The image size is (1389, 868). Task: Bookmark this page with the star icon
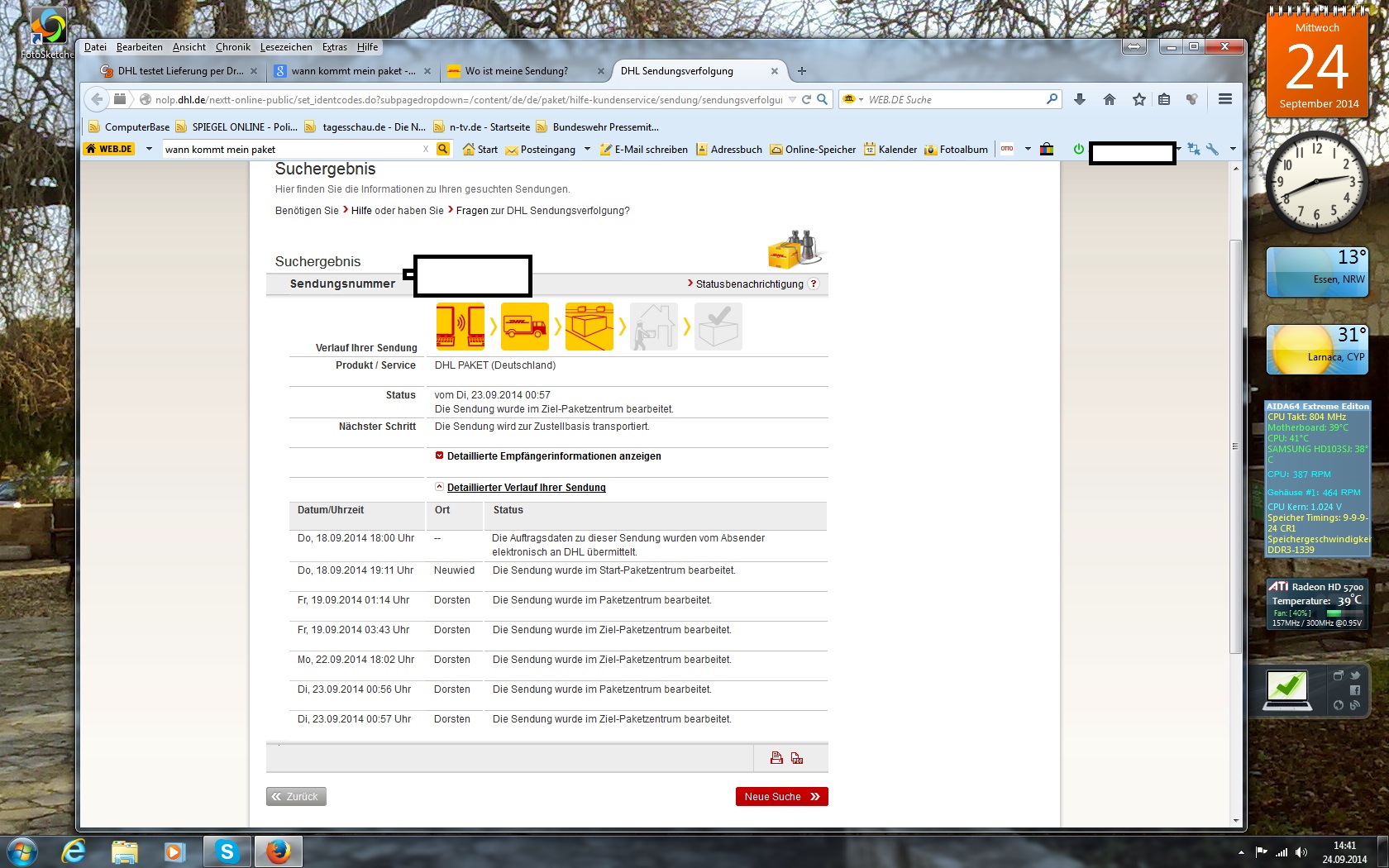click(x=1139, y=99)
